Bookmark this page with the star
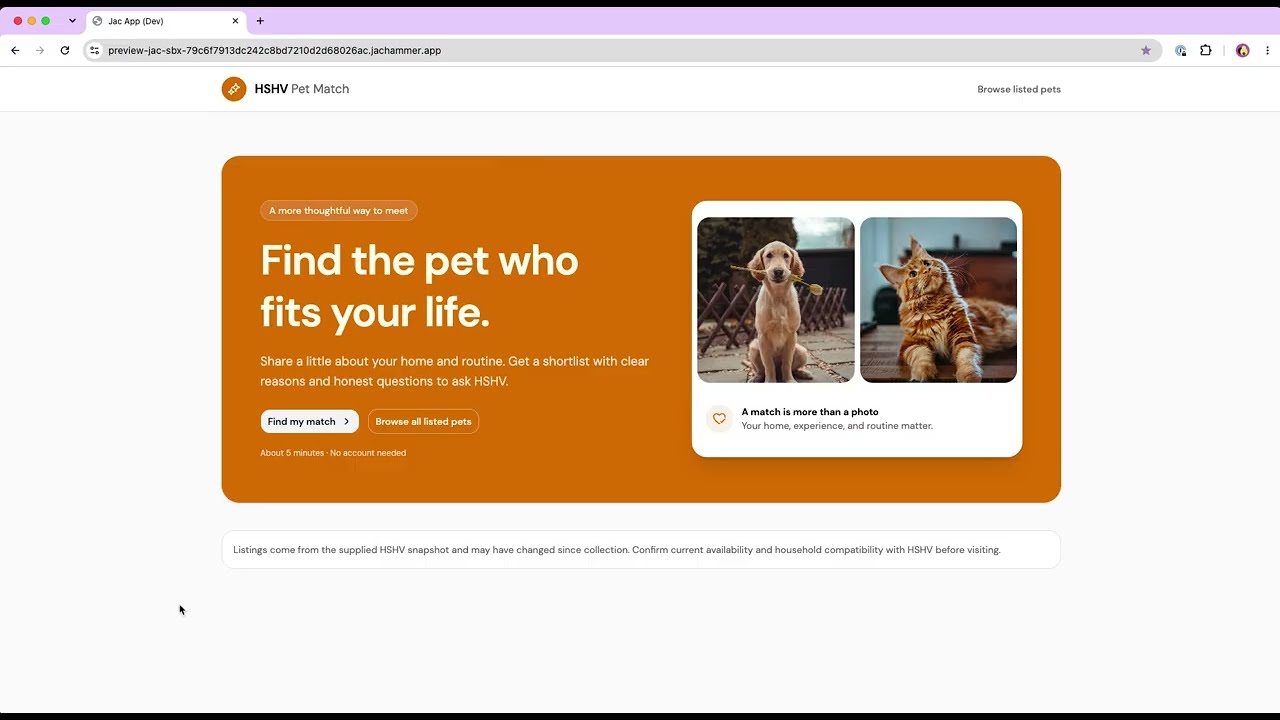The width and height of the screenshot is (1280, 720). pyautogui.click(x=1146, y=50)
